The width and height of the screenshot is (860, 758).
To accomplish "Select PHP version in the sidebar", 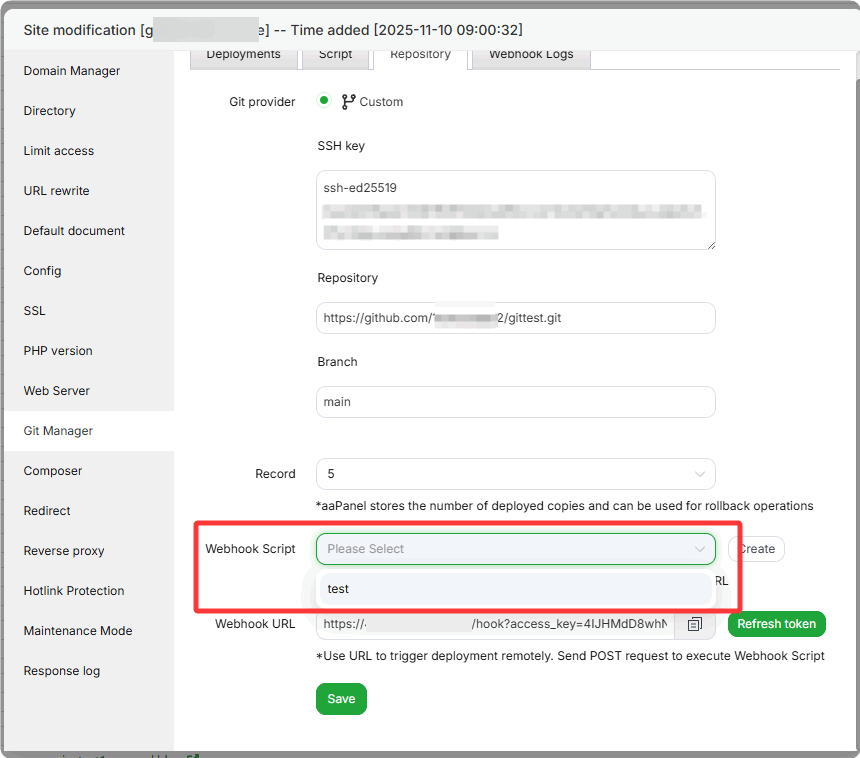I will pos(58,351).
